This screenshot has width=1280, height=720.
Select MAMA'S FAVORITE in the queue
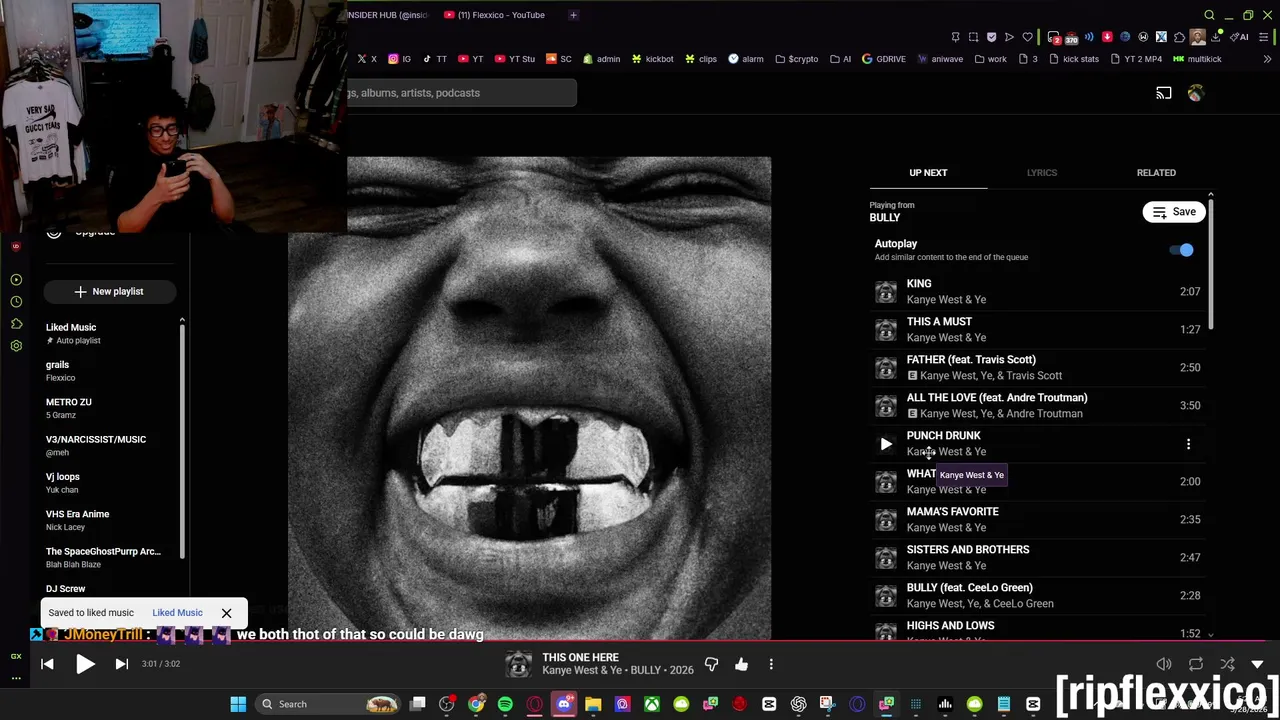(1040, 519)
